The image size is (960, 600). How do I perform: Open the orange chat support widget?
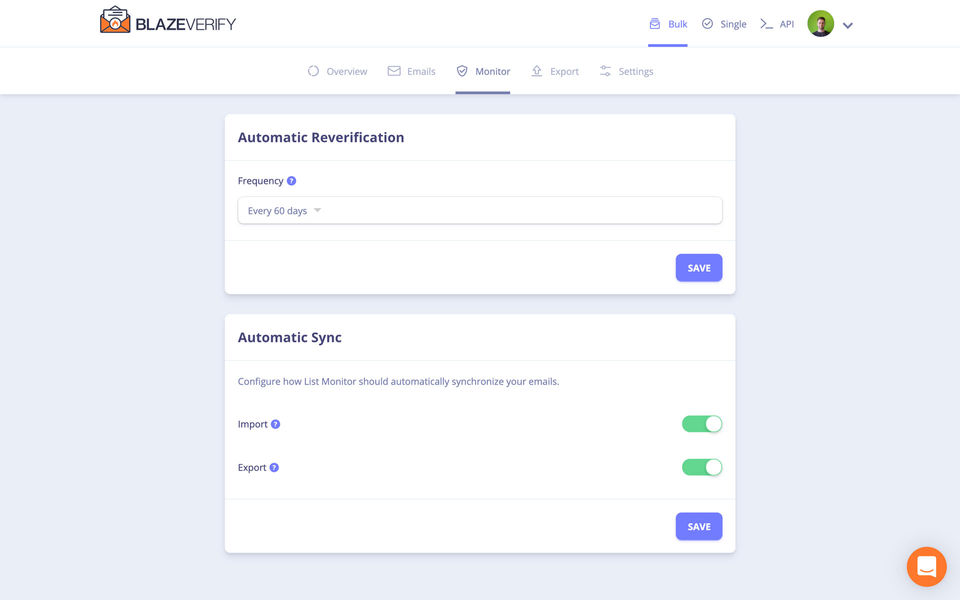(926, 567)
